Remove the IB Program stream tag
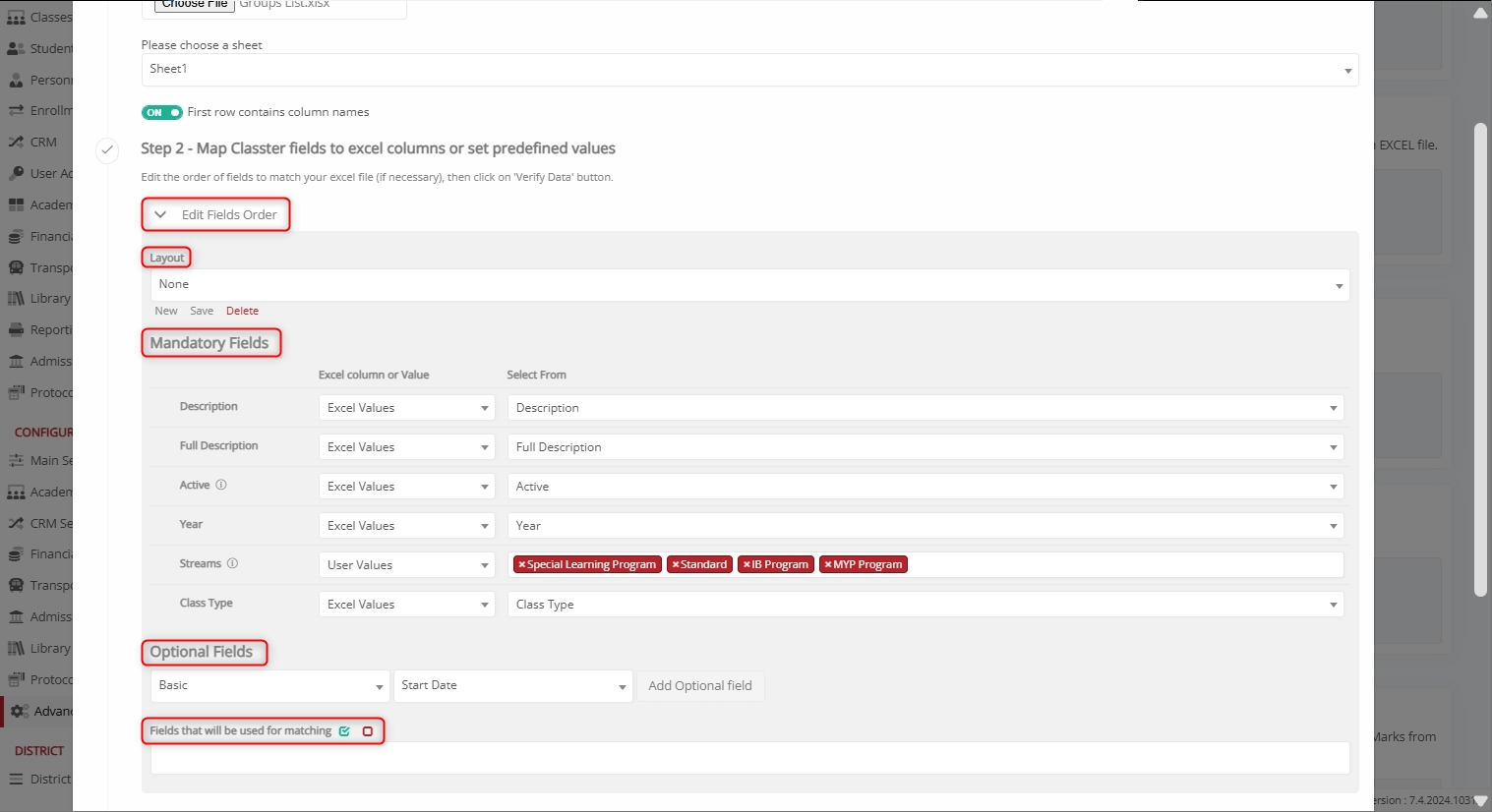1492x812 pixels. point(746,565)
